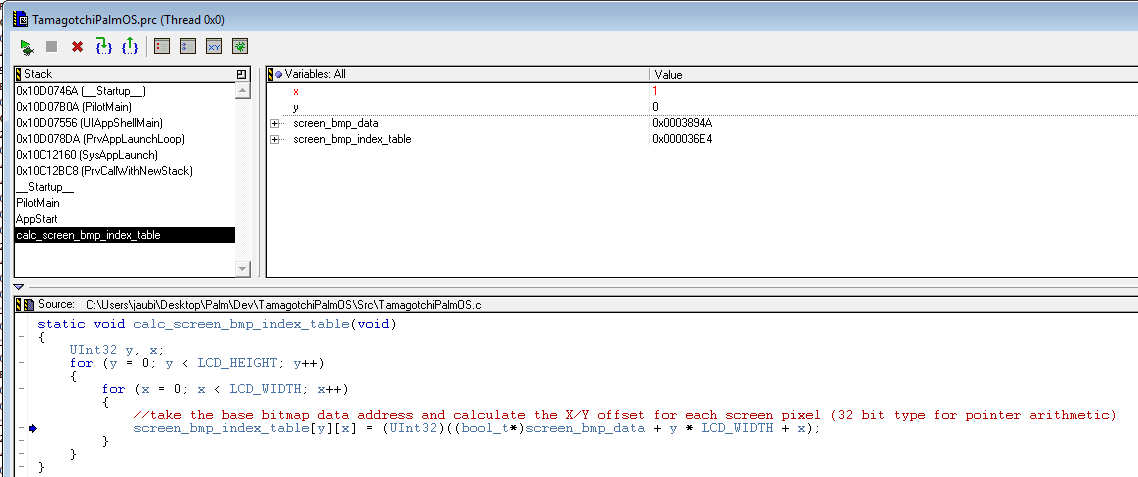Select stack frame 0x10C12160 (SysAppLaunch)
Viewport: 1138px width, 477px height.
pyautogui.click(x=125, y=155)
